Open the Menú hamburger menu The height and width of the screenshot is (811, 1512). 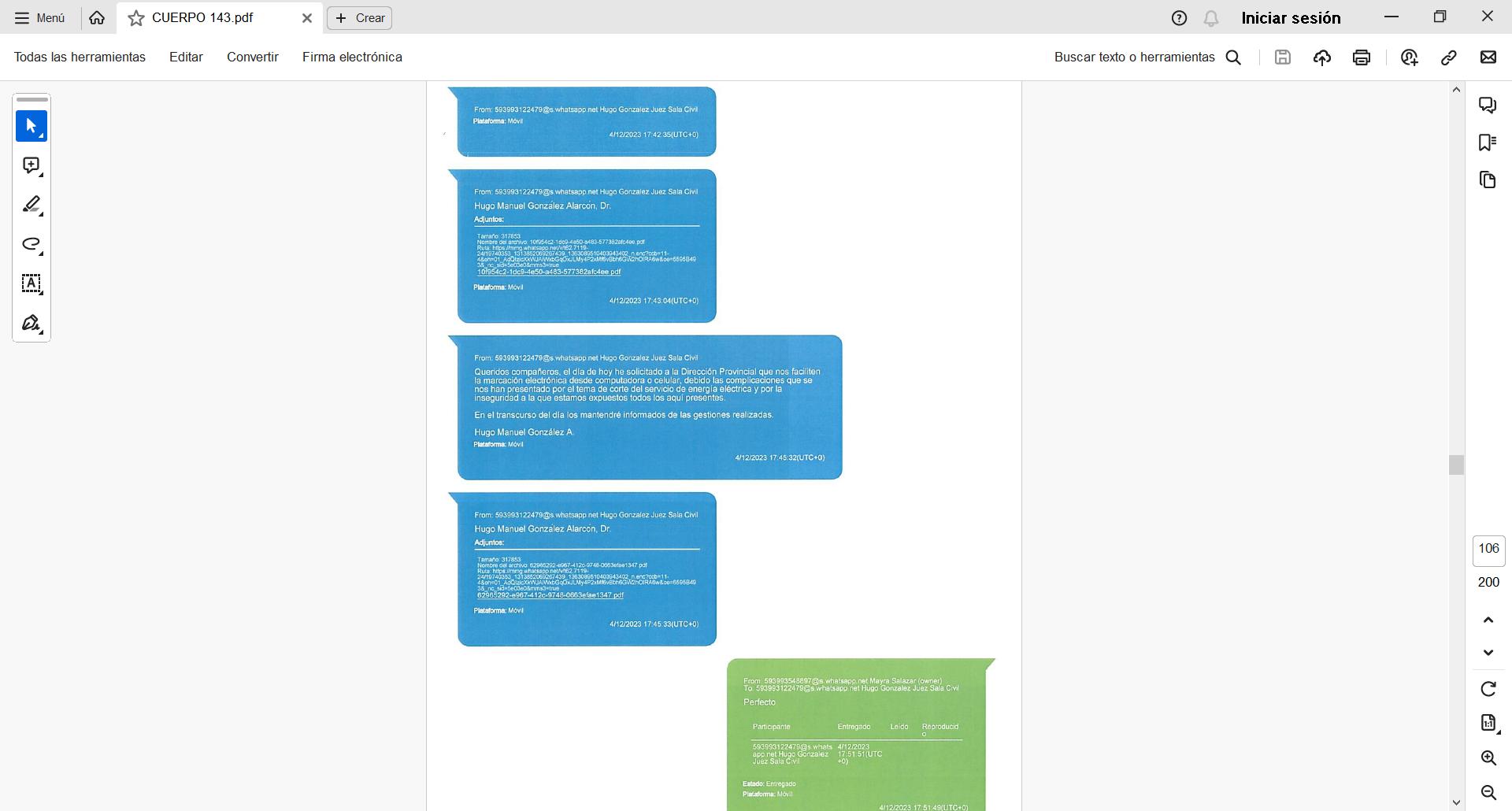pos(39,17)
